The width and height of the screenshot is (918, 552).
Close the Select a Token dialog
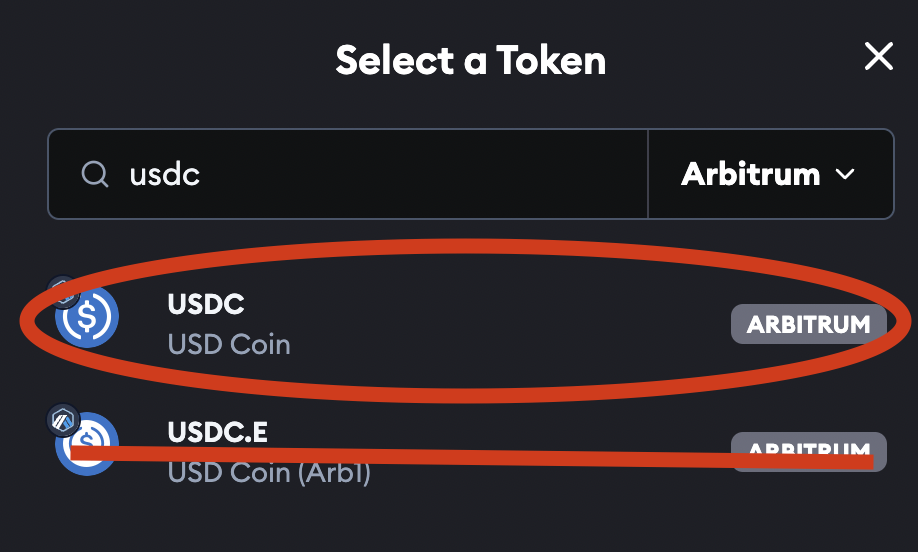tap(878, 58)
